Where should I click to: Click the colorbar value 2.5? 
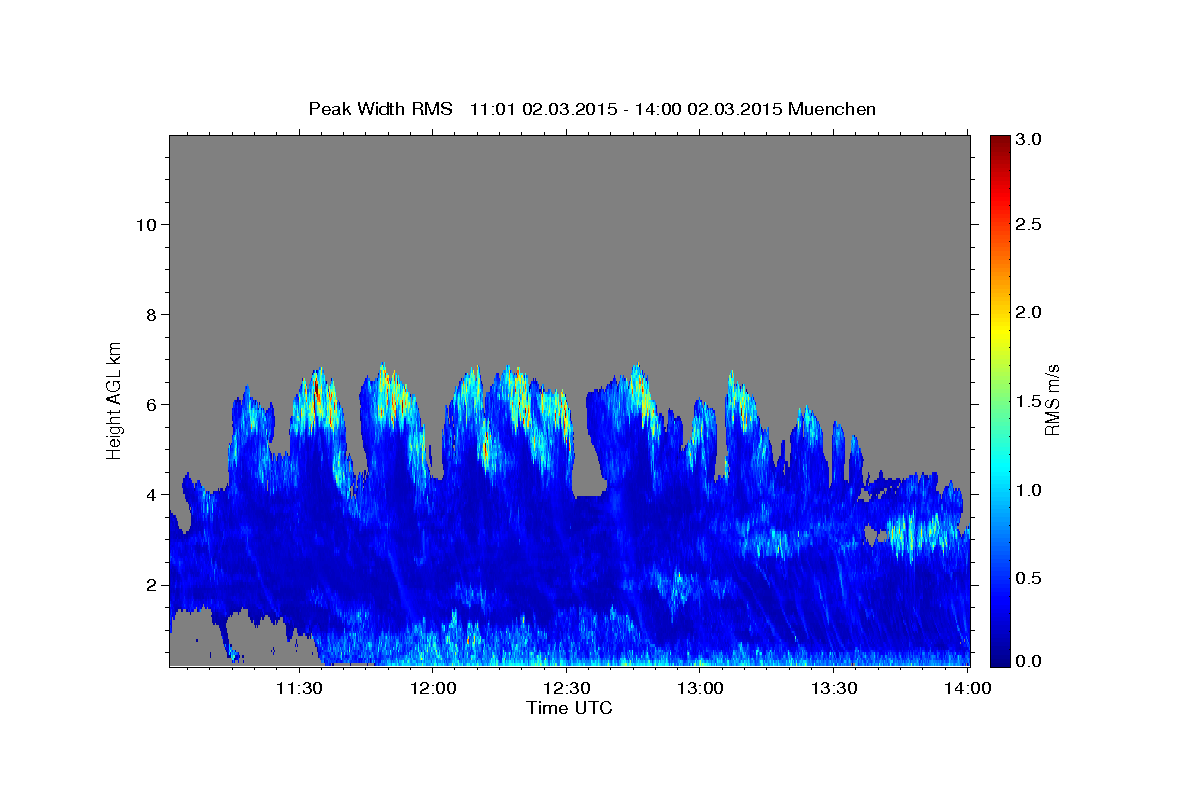[1029, 225]
